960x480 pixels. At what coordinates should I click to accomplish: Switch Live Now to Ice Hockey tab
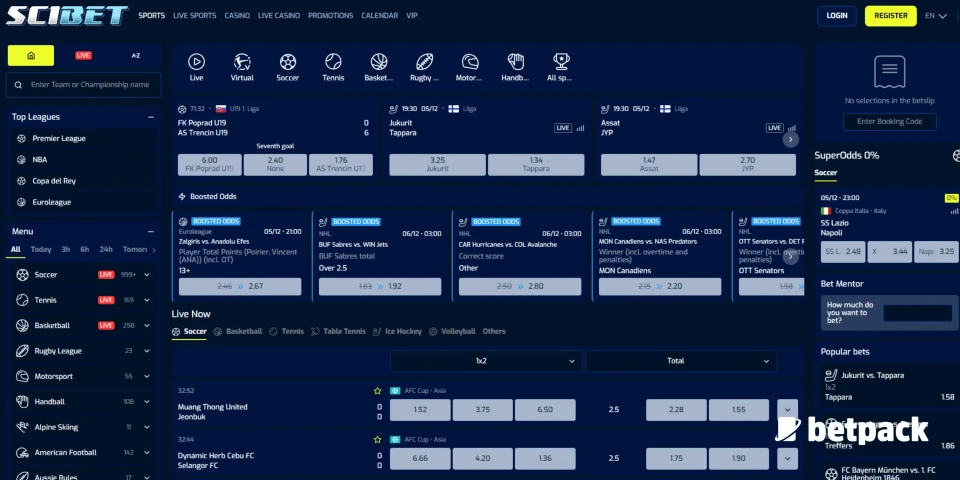(397, 331)
